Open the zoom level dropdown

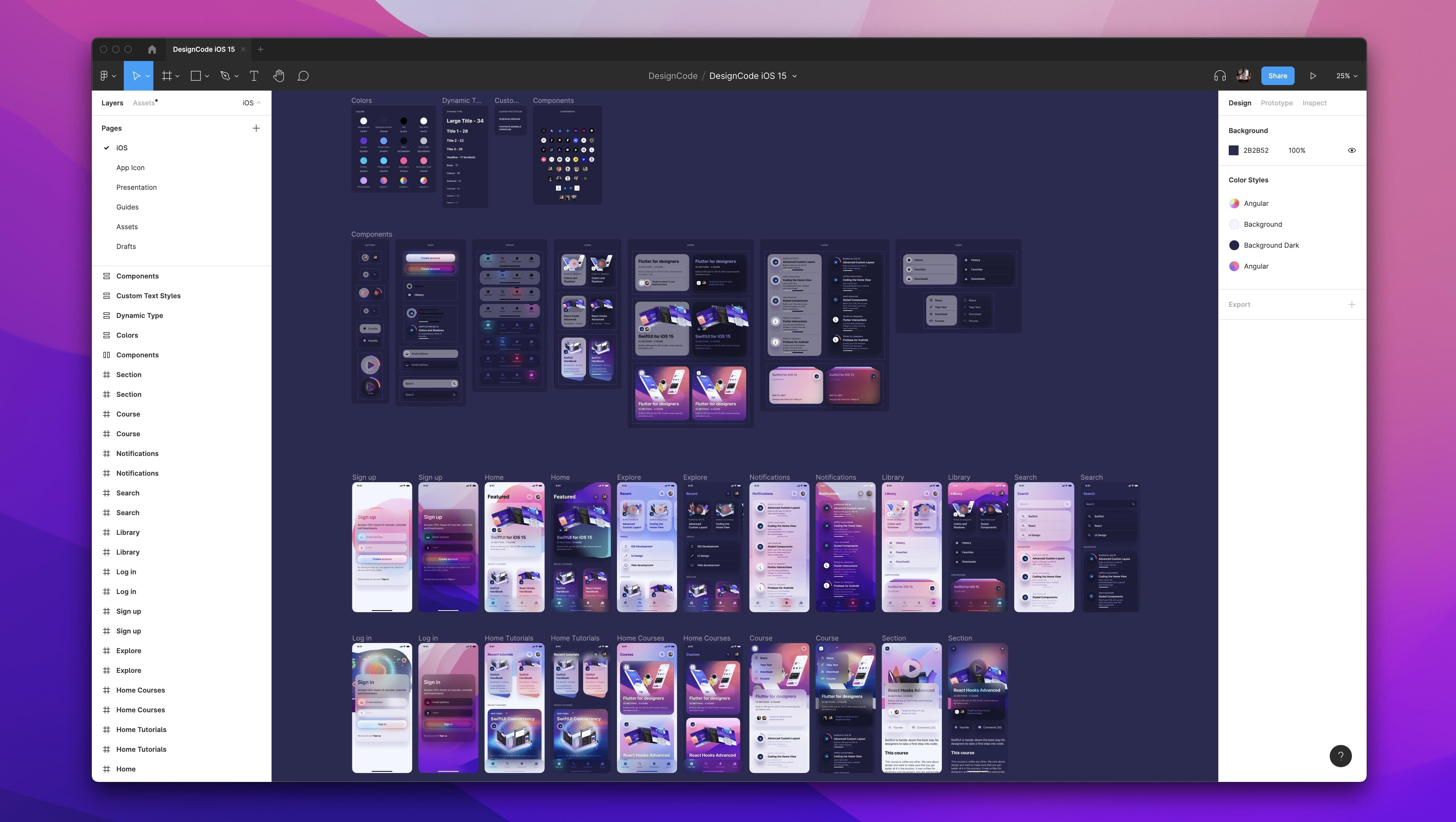[1346, 75]
